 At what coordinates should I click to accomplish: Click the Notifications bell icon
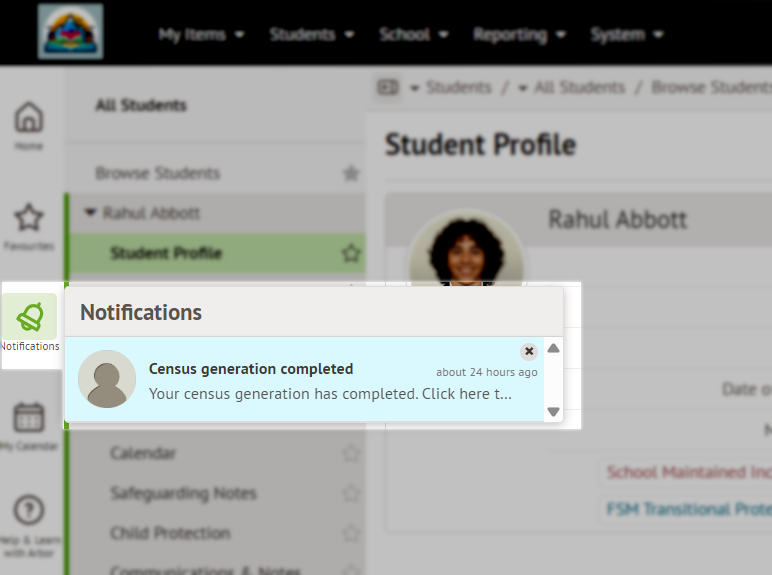click(x=30, y=318)
